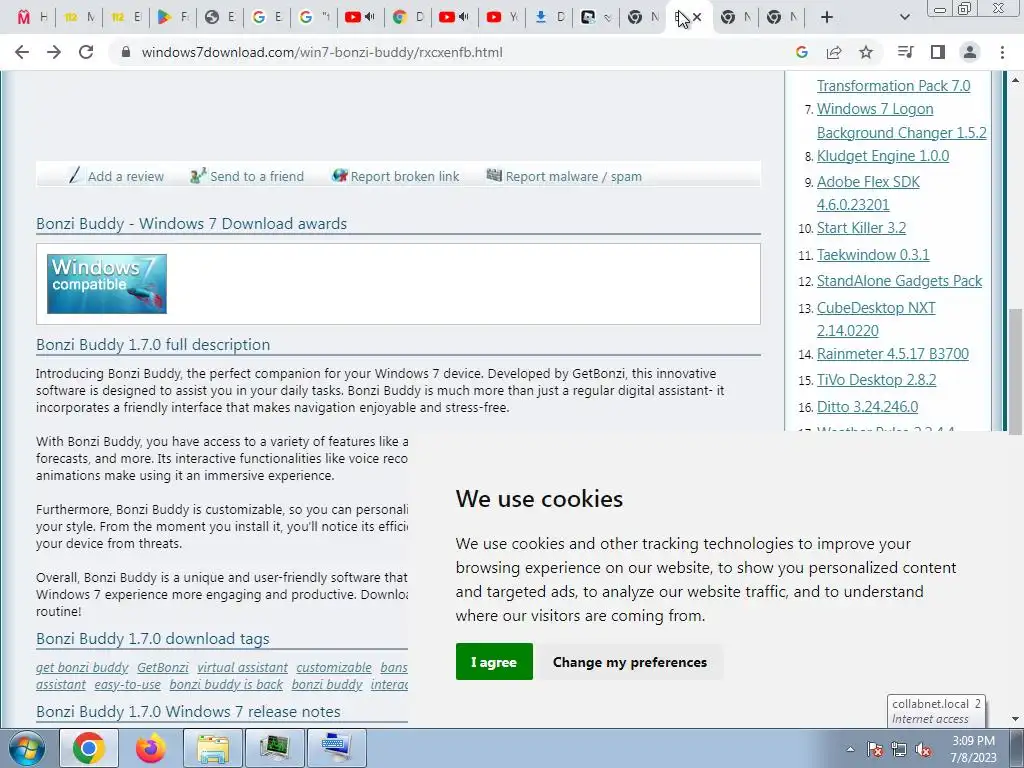The image size is (1024, 768).
Task: Click the standalone 'bonzi buddy' tag
Action: 327,684
